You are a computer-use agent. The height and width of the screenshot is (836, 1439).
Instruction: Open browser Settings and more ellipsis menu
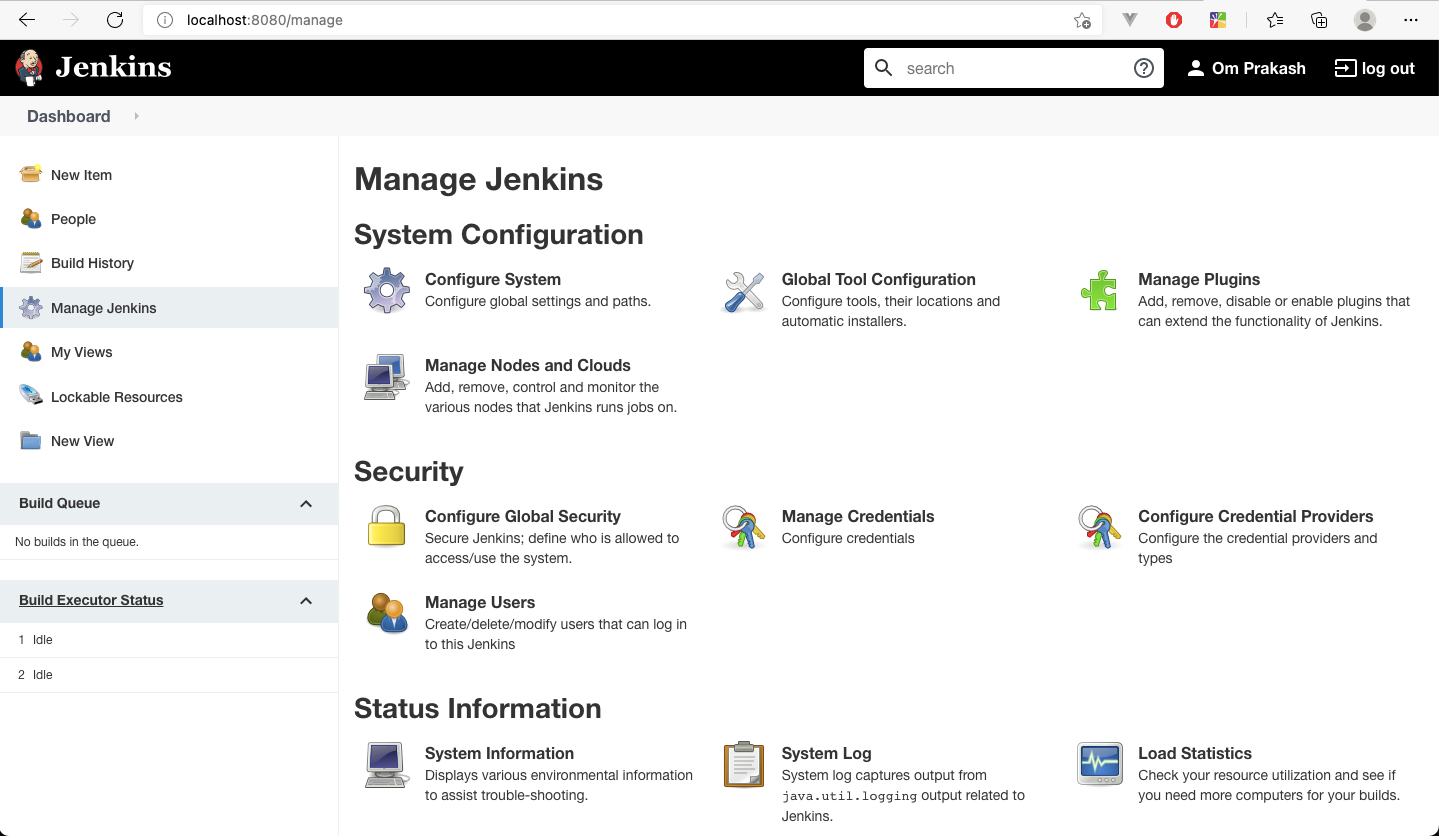point(1411,20)
